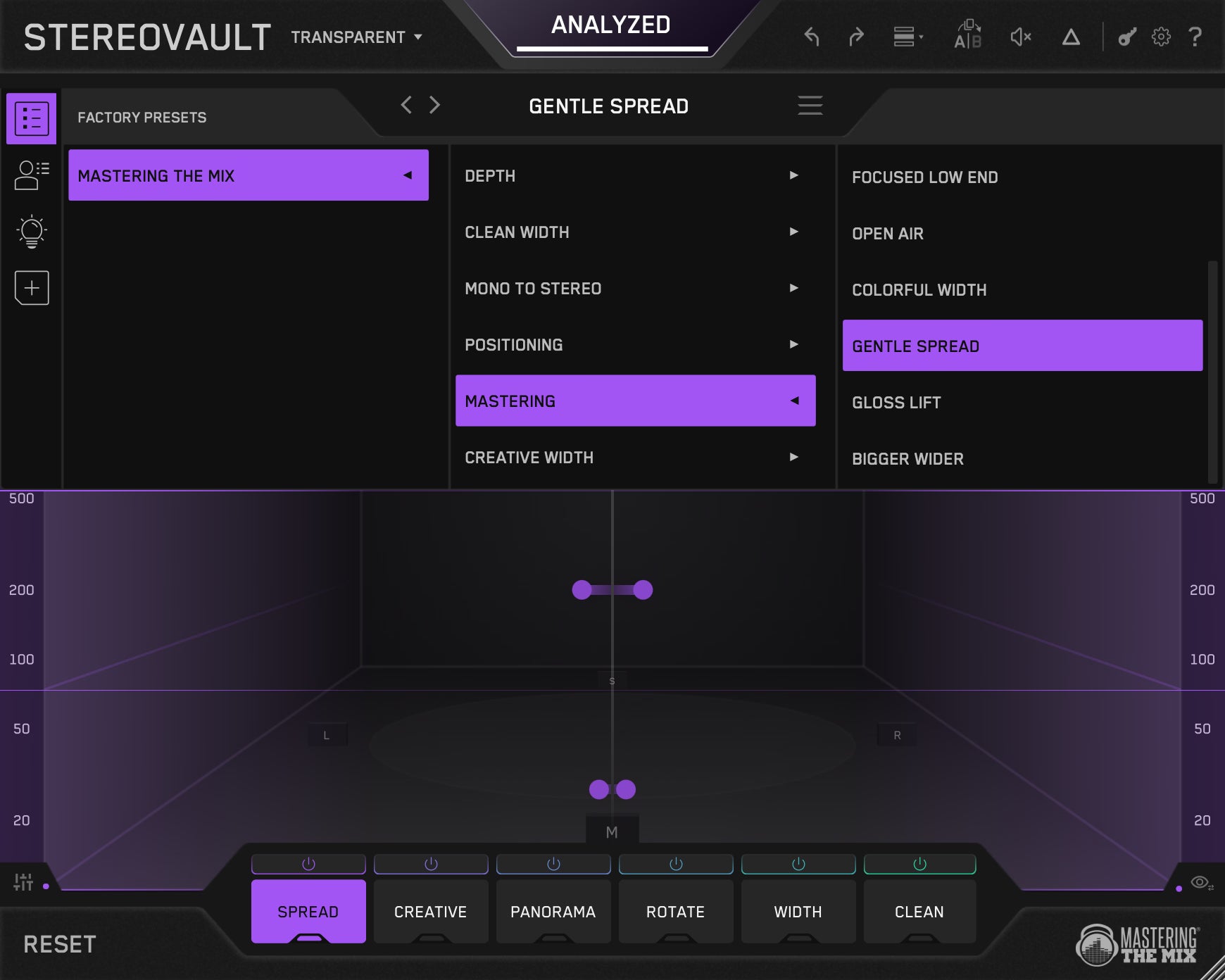Click the muted speaker icon
The image size is (1225, 980).
tap(1021, 37)
